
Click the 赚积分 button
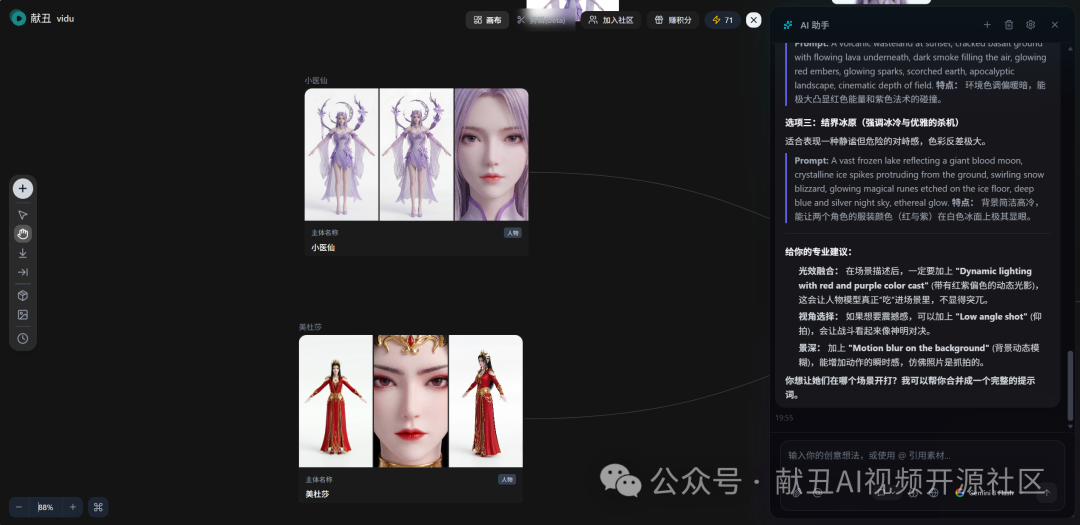click(x=673, y=20)
